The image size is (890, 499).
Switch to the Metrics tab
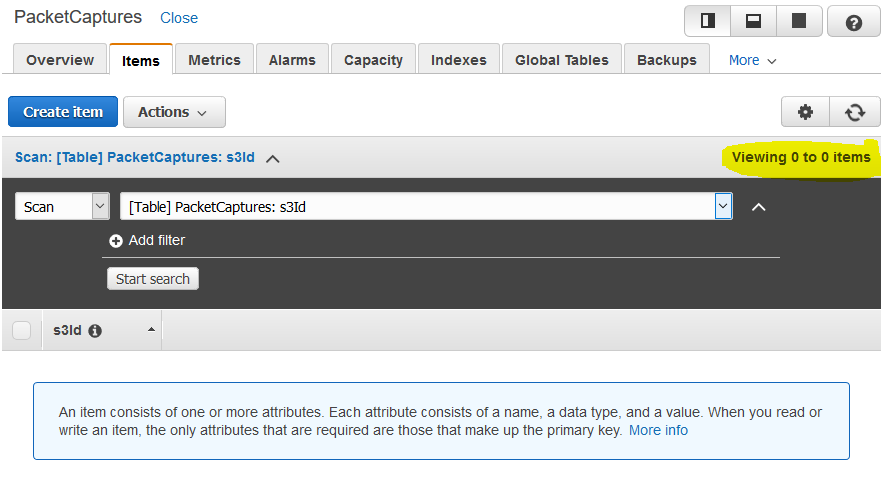point(215,60)
